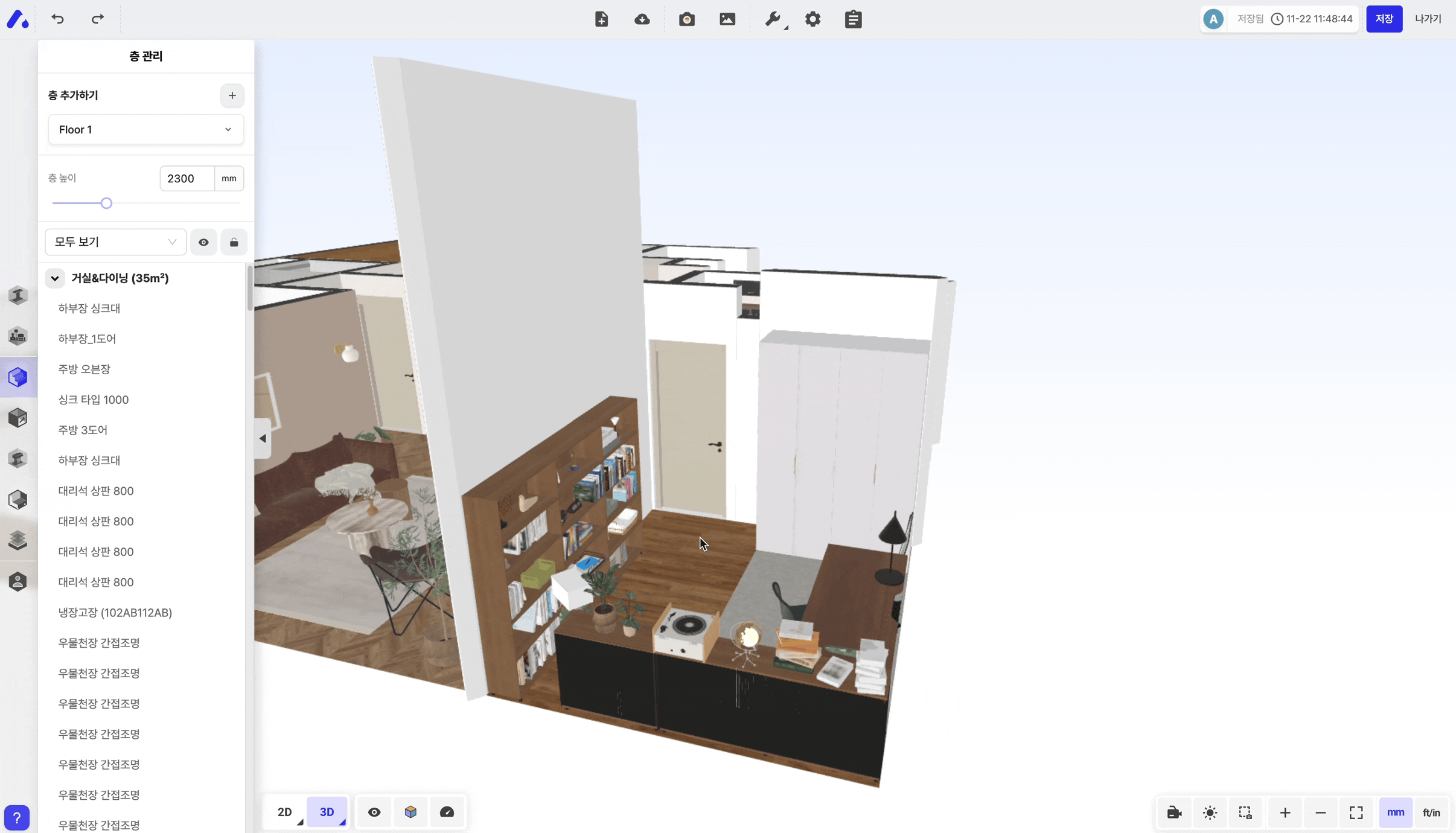Collapse the 거실&다이닝 room group
1456x833 pixels.
pyautogui.click(x=55, y=278)
